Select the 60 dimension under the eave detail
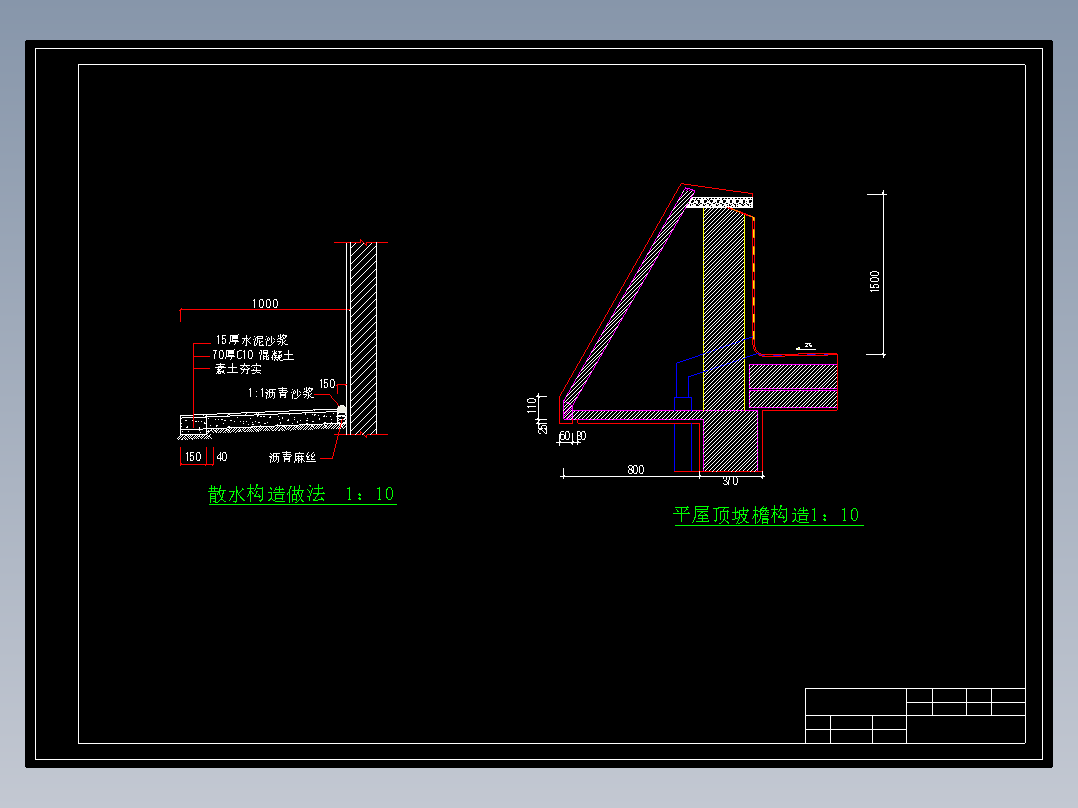 point(564,436)
